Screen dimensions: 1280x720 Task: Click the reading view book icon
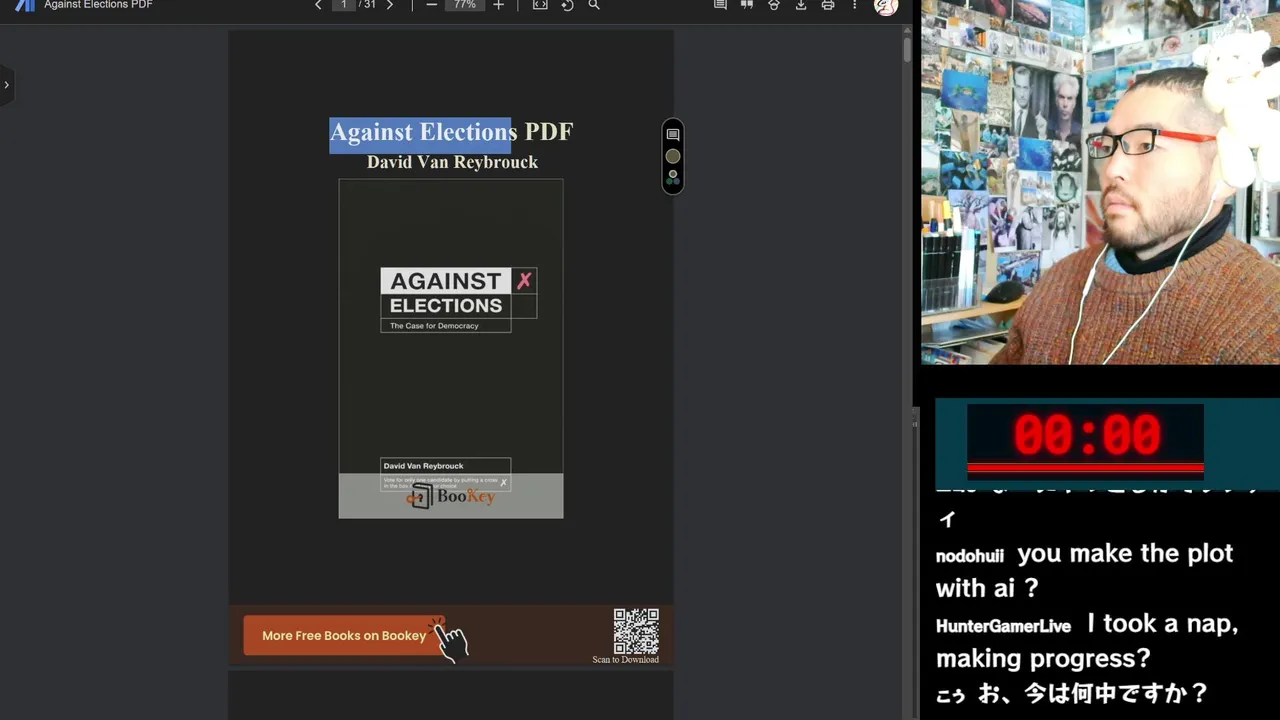coord(746,5)
